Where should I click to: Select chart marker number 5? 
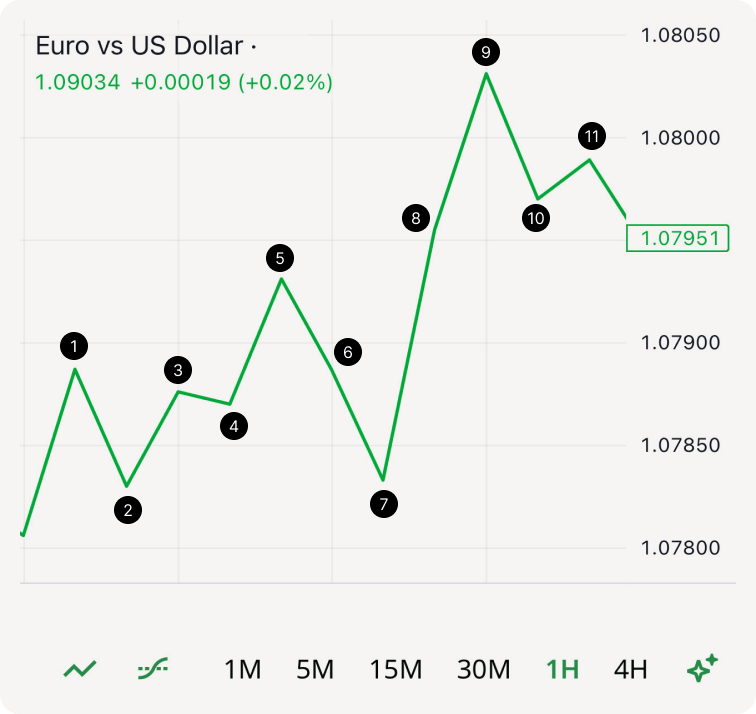(280, 258)
